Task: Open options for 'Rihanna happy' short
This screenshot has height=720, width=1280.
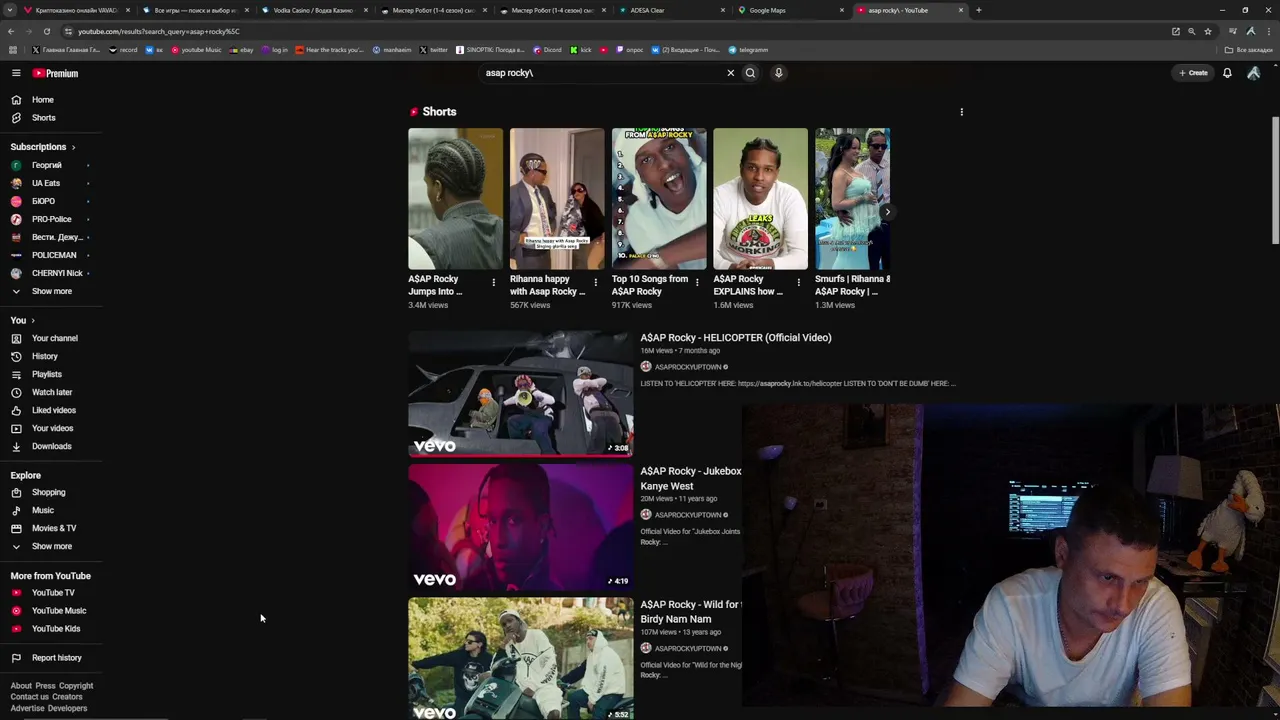Action: coord(595,283)
